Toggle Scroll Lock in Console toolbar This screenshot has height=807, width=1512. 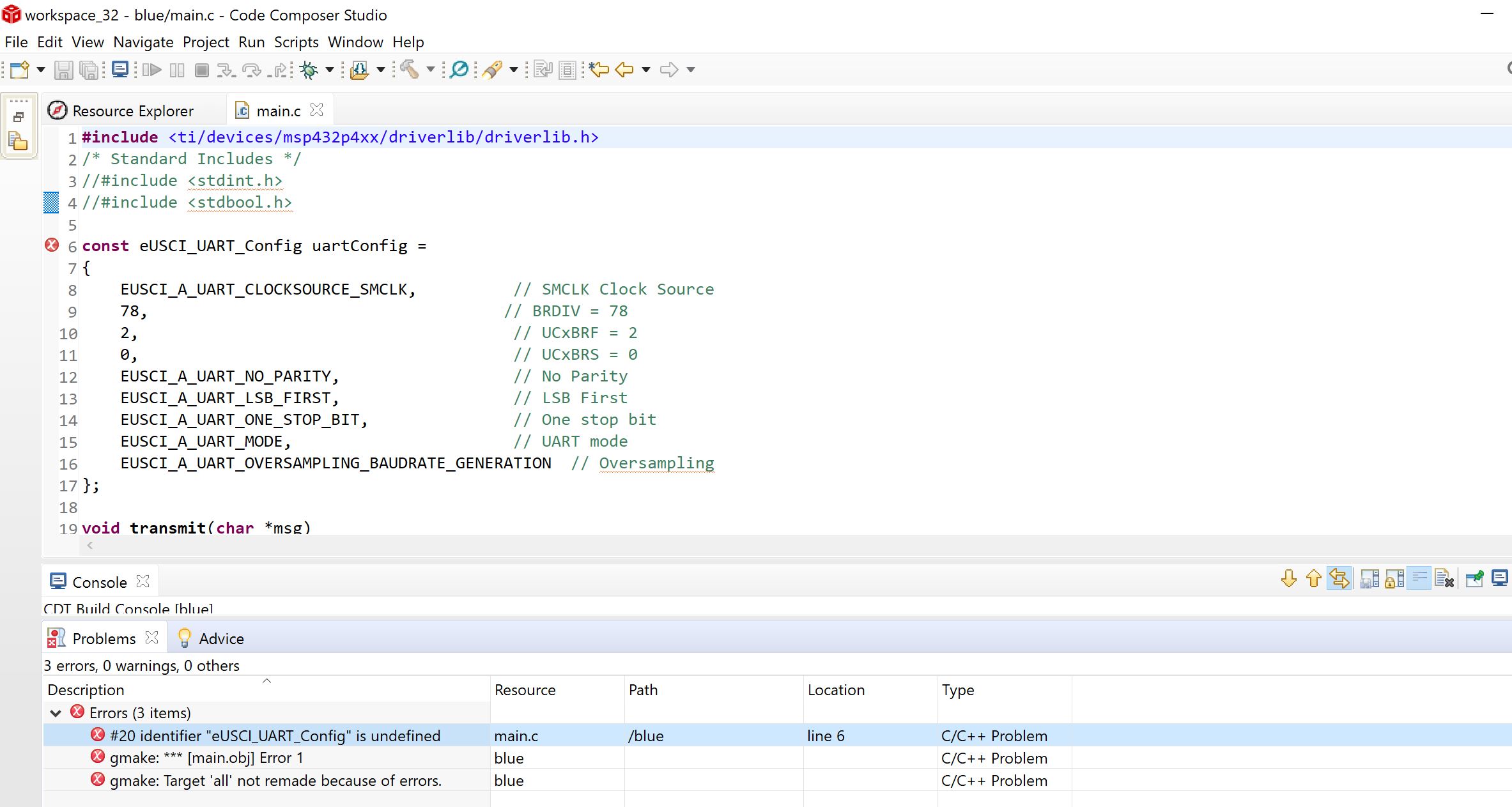pos(1394,580)
